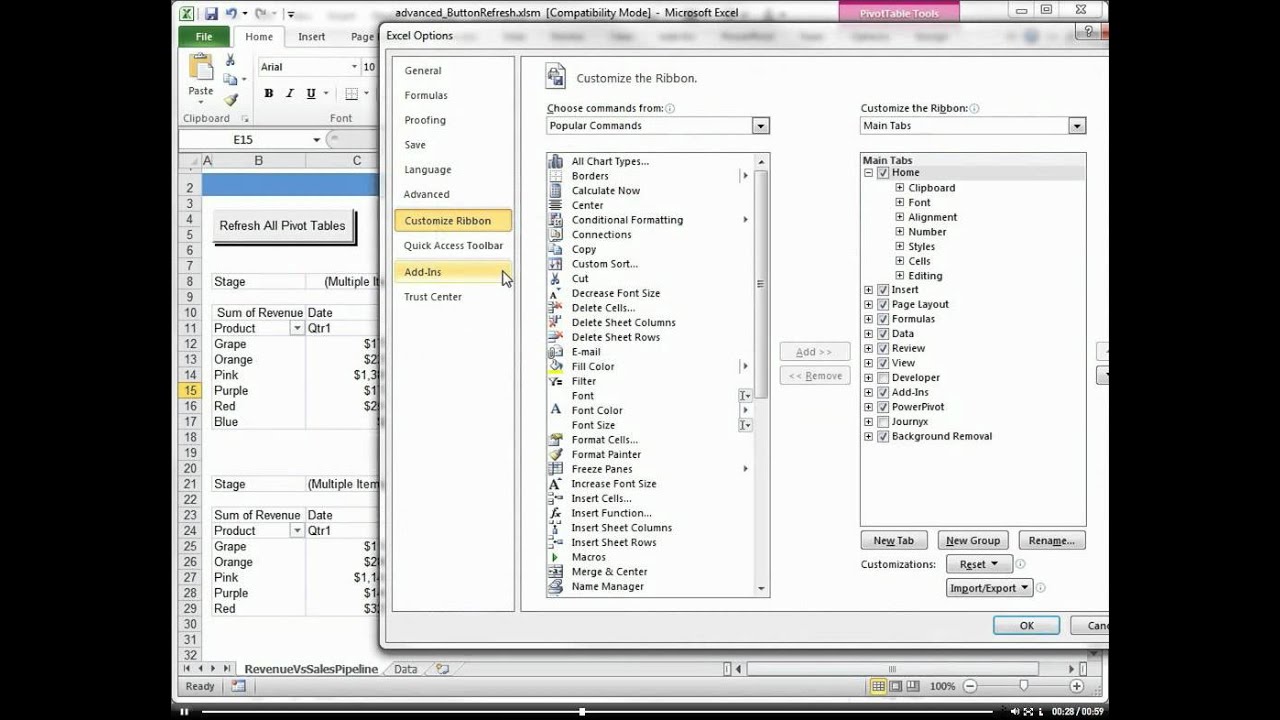Toggle Italic formatting in ribbon
The image size is (1280, 720).
pos(289,93)
